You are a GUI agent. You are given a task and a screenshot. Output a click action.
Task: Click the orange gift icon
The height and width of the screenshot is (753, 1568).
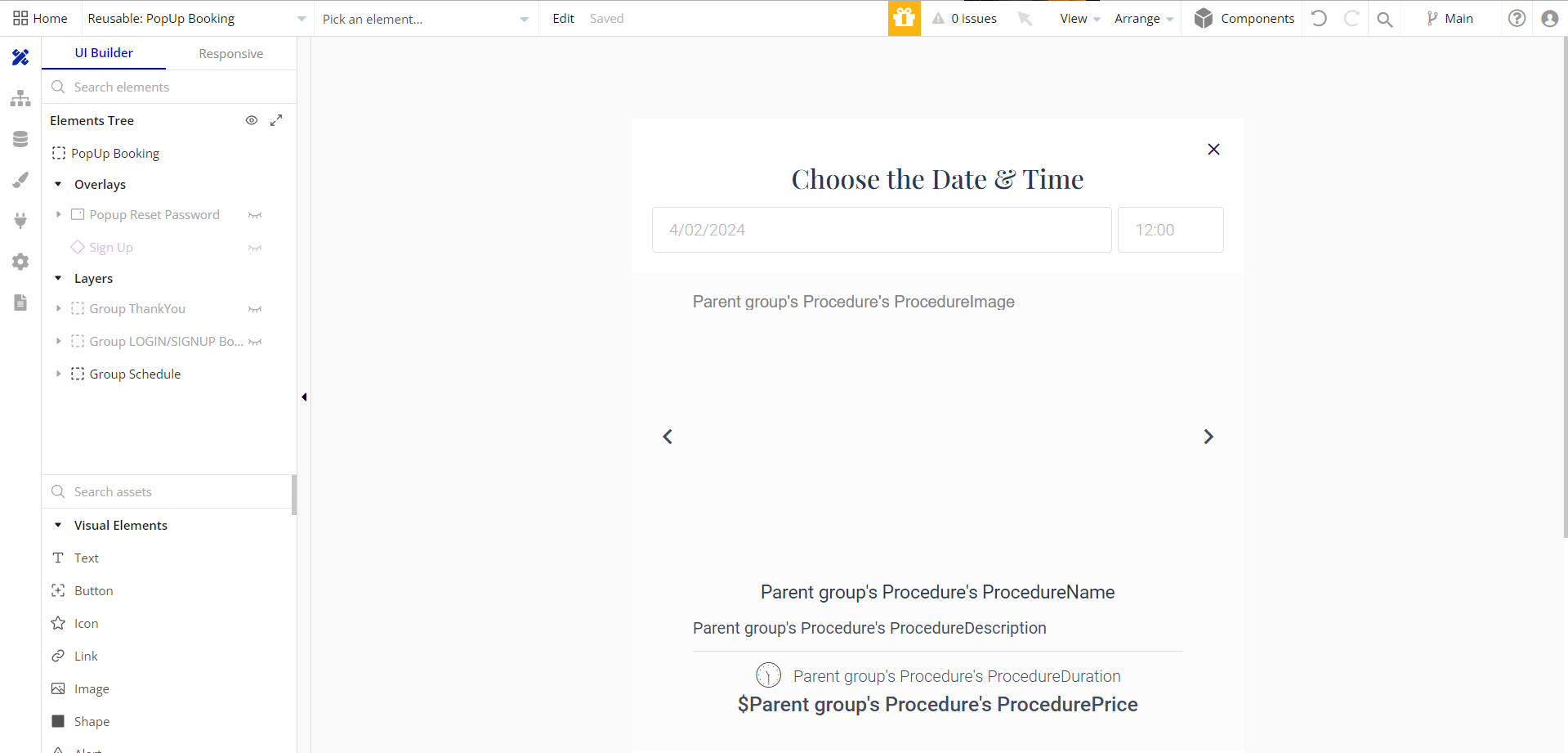905,18
